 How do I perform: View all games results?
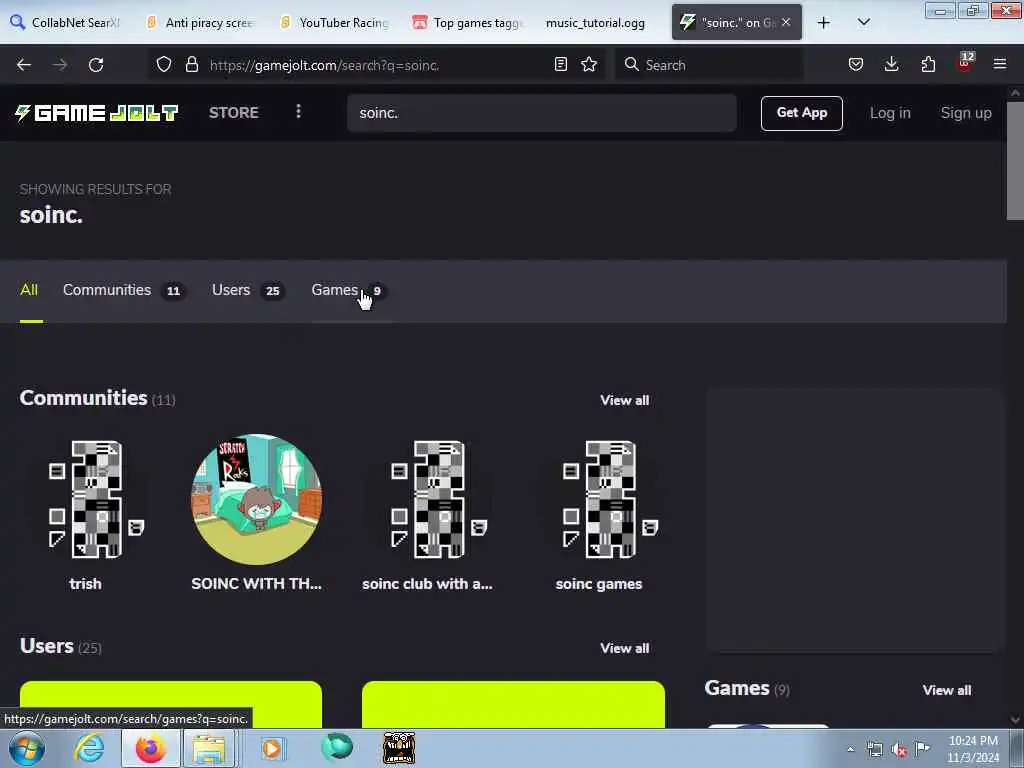[946, 690]
